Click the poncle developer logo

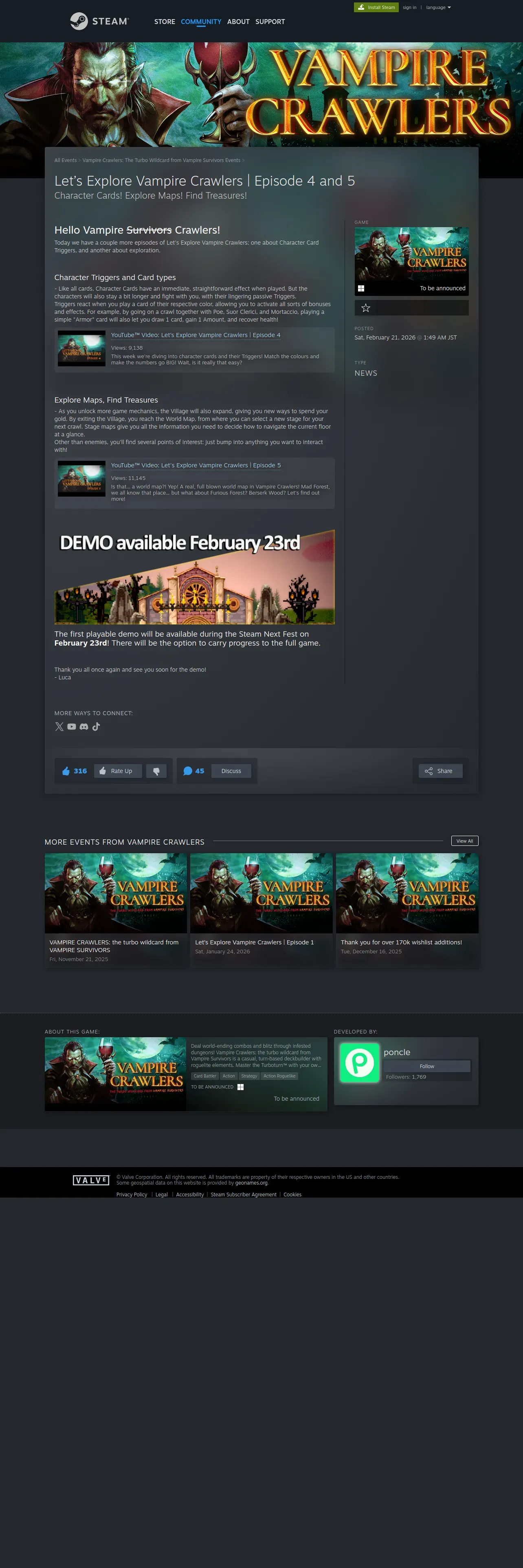coord(359,1062)
